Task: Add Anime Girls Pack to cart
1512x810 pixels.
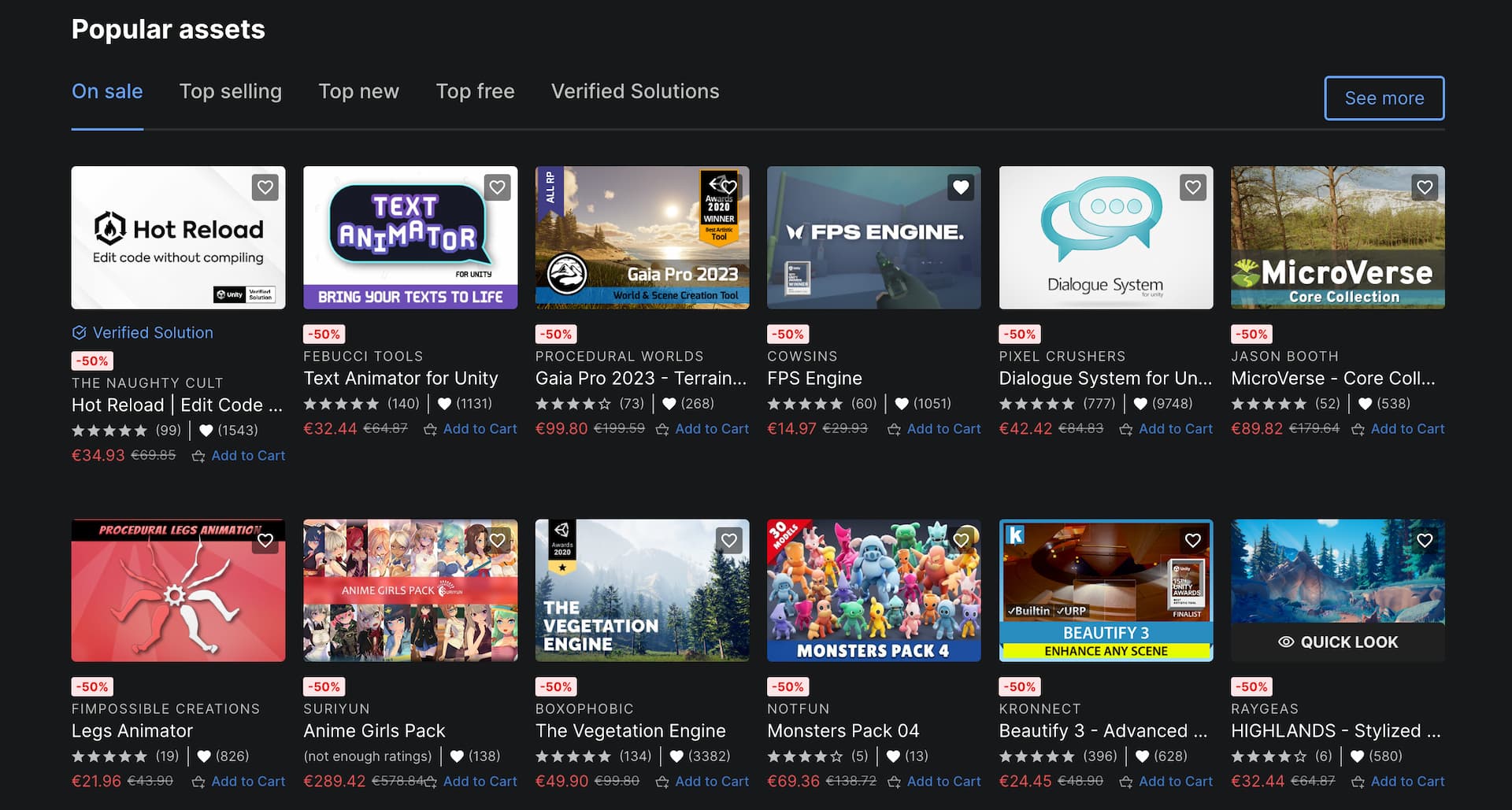Action: coord(472,782)
